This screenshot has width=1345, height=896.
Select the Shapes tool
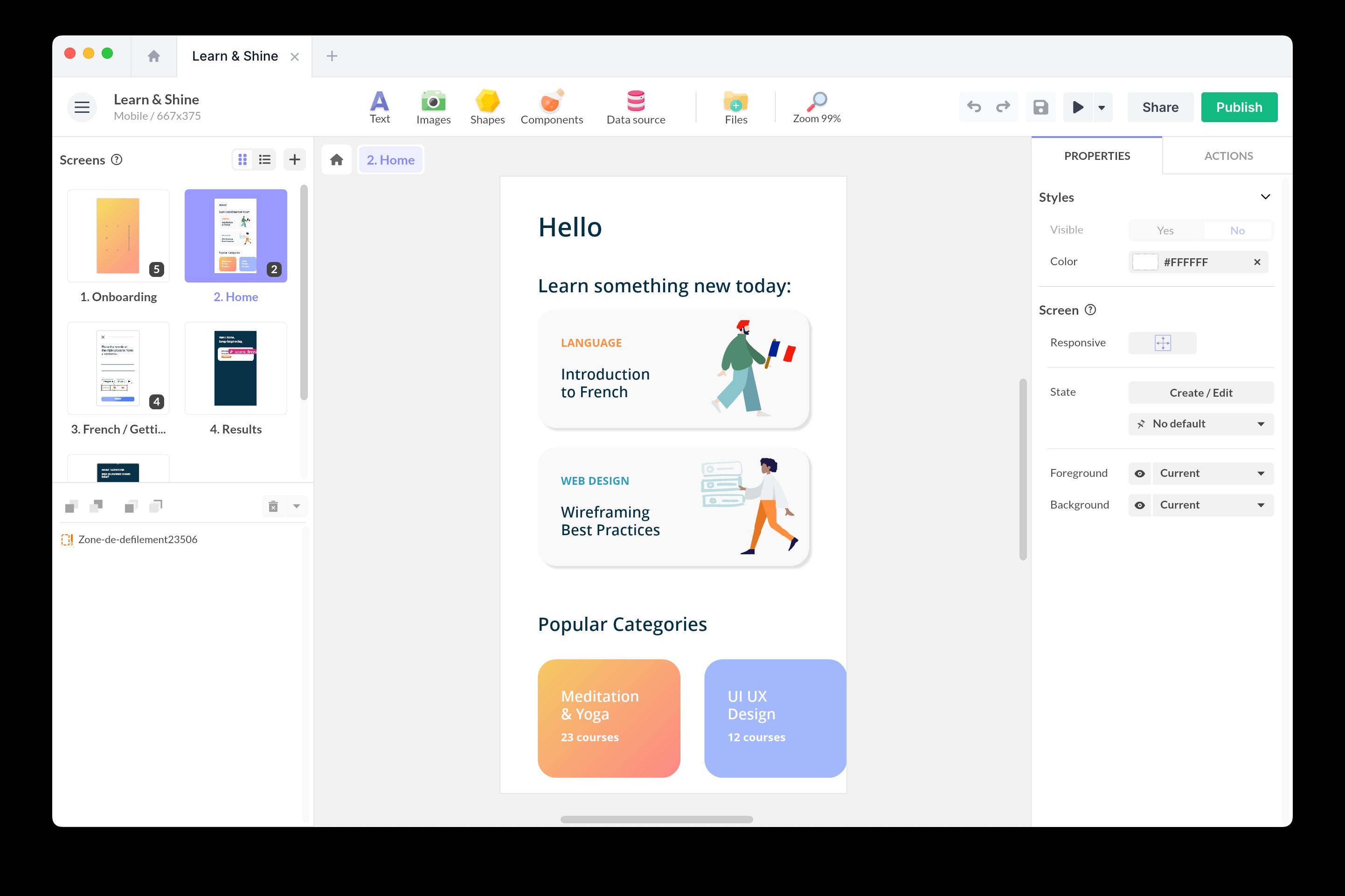[486, 107]
